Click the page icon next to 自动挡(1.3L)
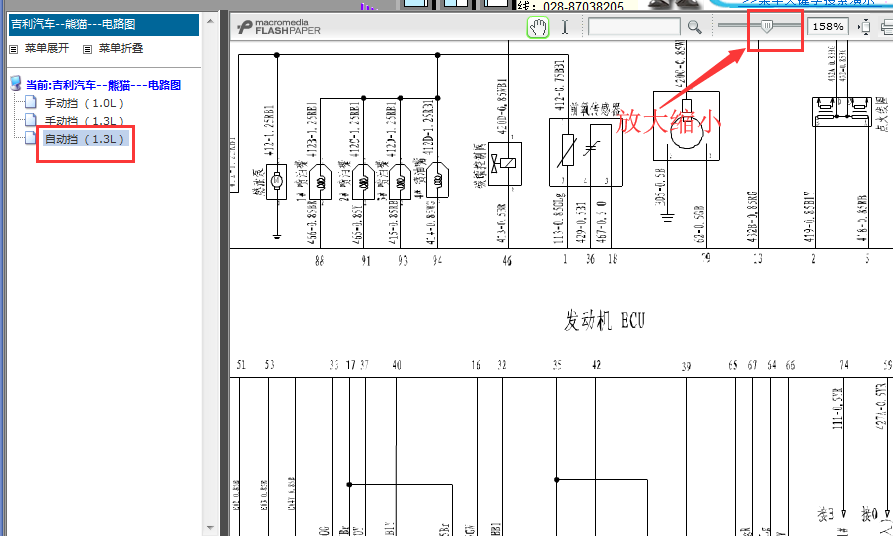 31,138
